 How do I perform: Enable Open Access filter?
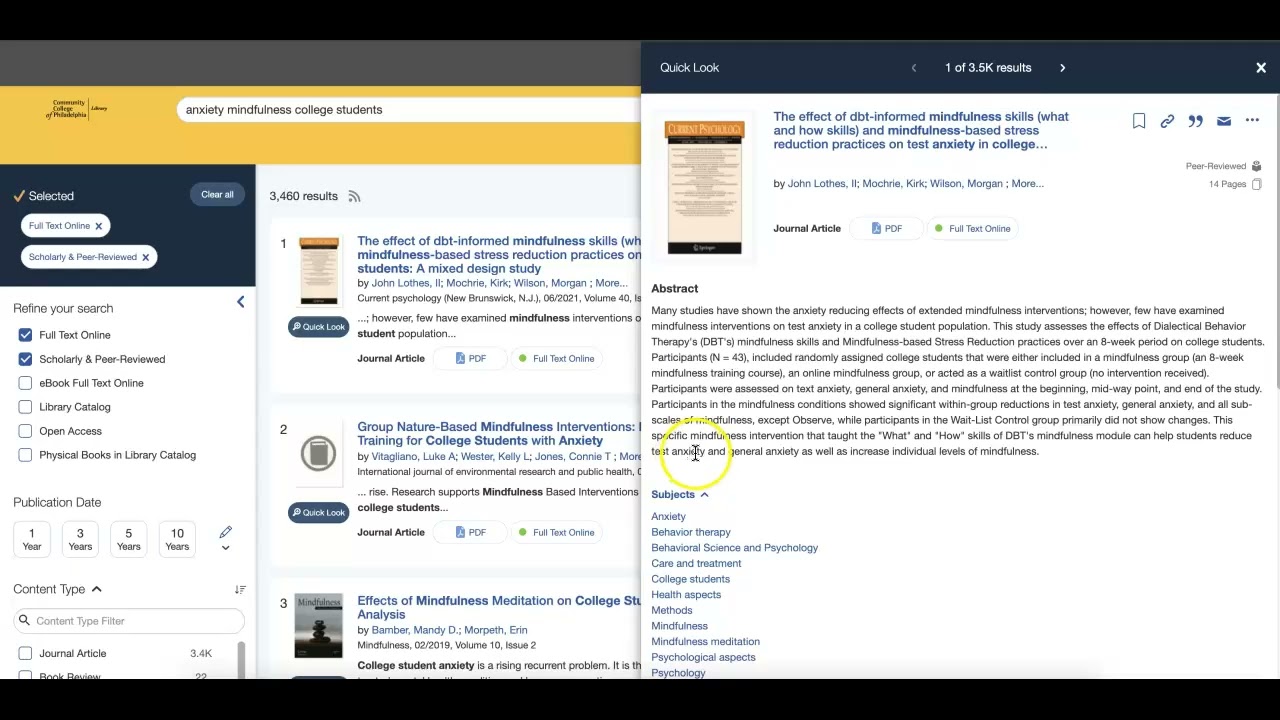[25, 431]
